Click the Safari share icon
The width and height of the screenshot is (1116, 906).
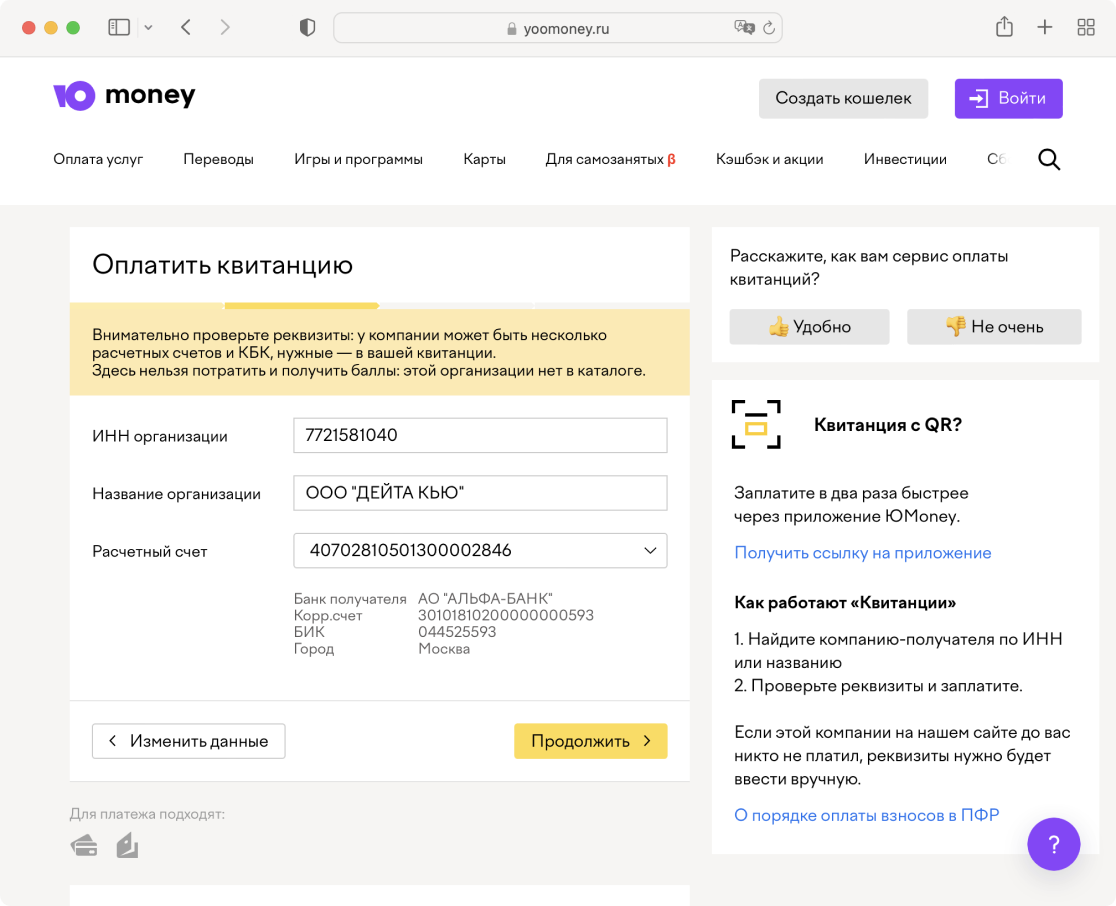tap(1004, 28)
